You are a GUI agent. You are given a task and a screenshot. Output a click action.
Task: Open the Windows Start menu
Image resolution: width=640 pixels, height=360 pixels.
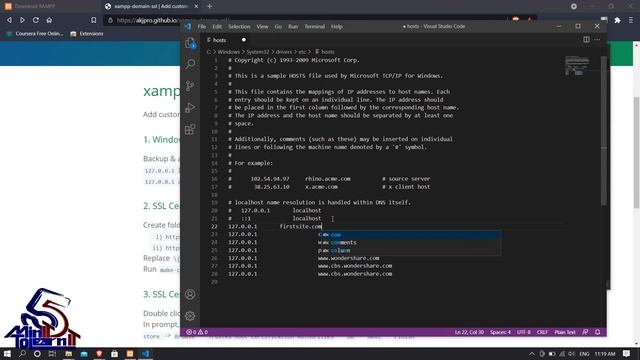(x=7, y=353)
